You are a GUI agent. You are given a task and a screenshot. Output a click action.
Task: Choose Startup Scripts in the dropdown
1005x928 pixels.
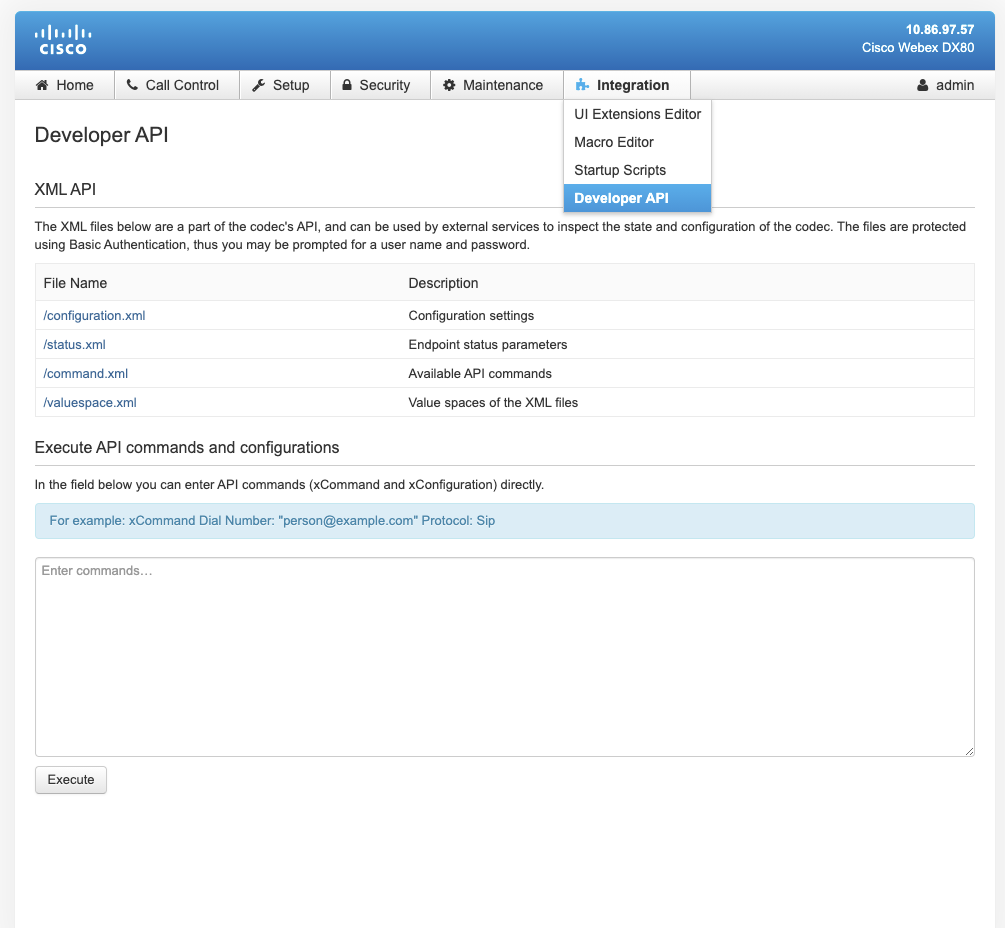(619, 170)
